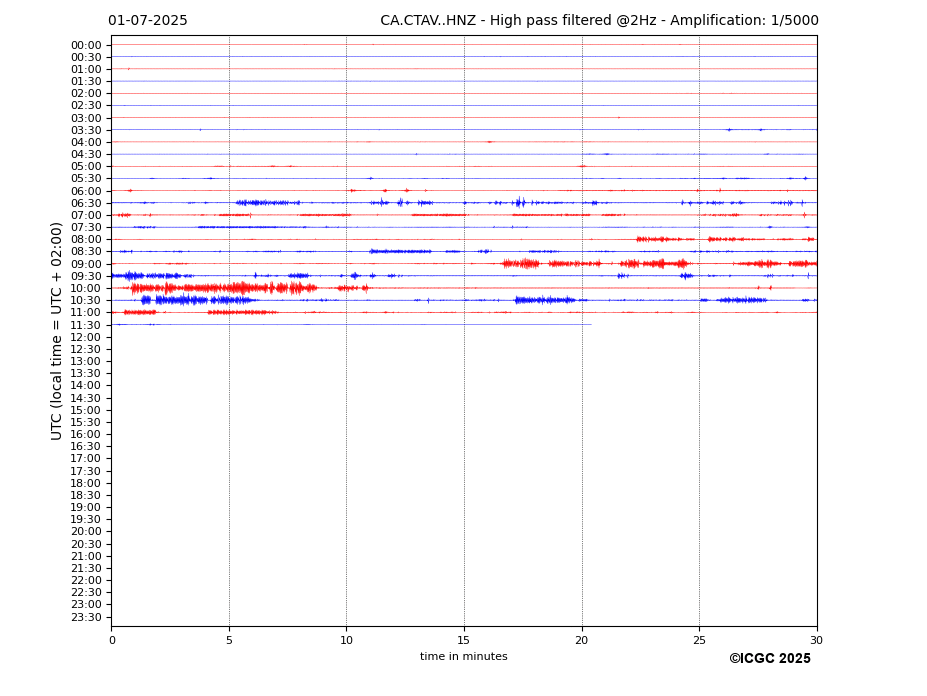Select the 08:00 row label
927x696 pixels.
coord(86,239)
